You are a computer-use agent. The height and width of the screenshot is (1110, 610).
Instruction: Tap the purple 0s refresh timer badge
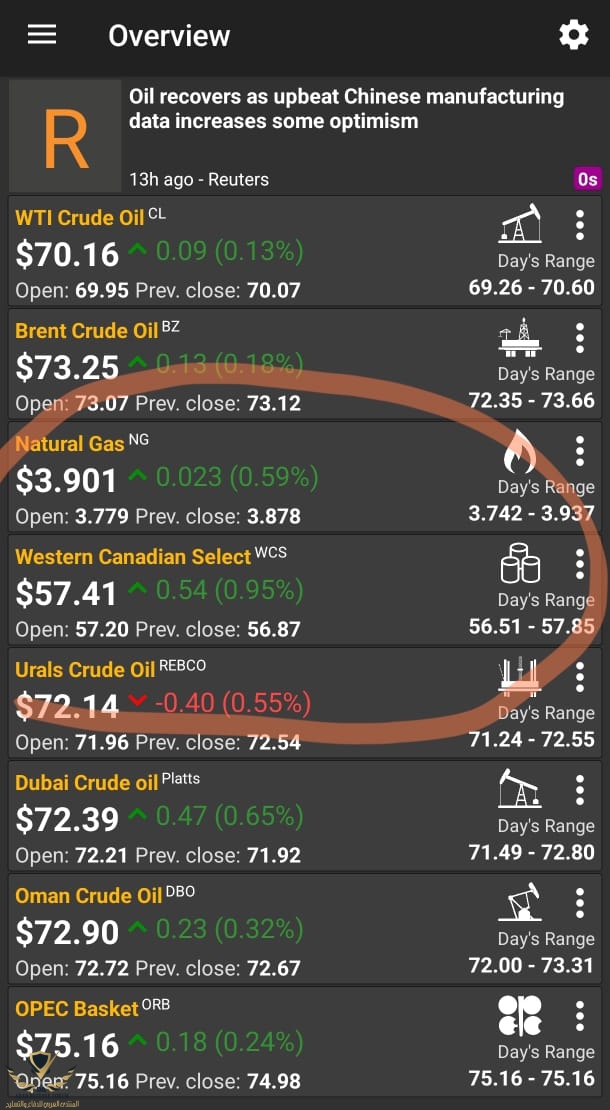click(587, 179)
